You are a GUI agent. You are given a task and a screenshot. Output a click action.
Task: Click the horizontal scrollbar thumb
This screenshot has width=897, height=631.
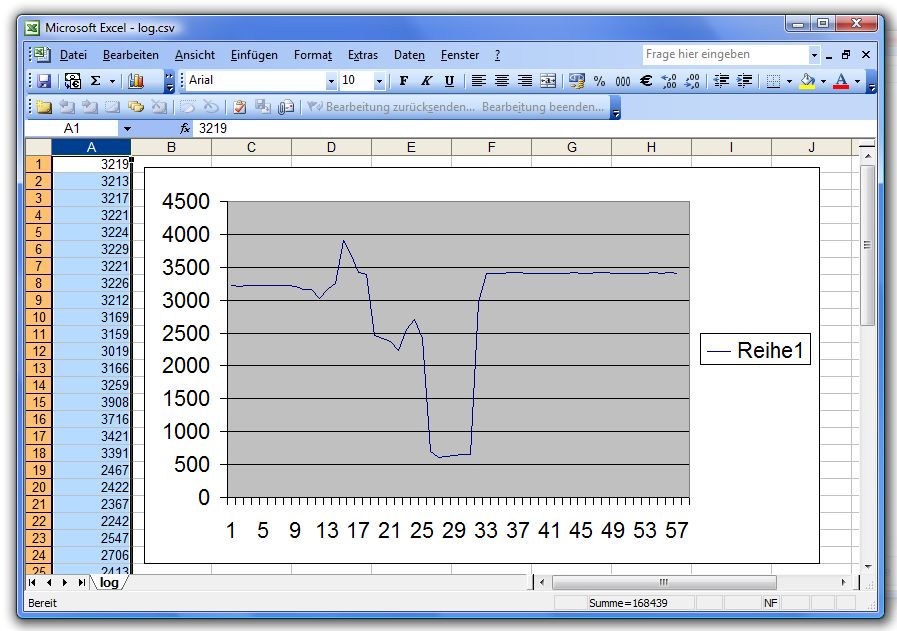(x=664, y=582)
